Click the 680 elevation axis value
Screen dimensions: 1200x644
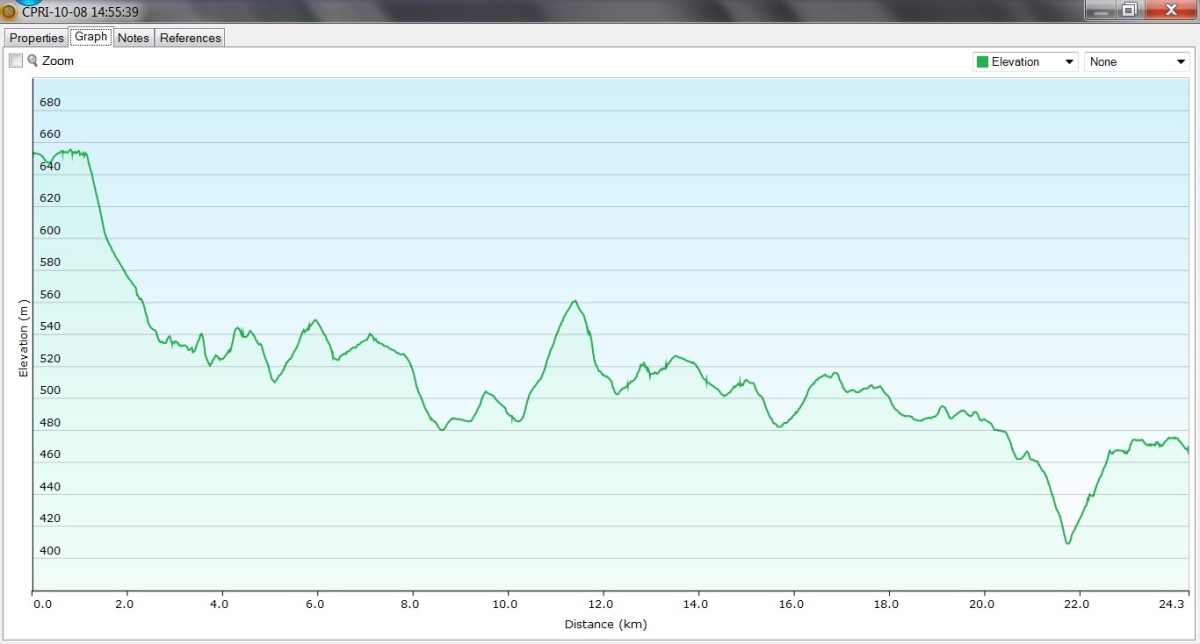[50, 103]
